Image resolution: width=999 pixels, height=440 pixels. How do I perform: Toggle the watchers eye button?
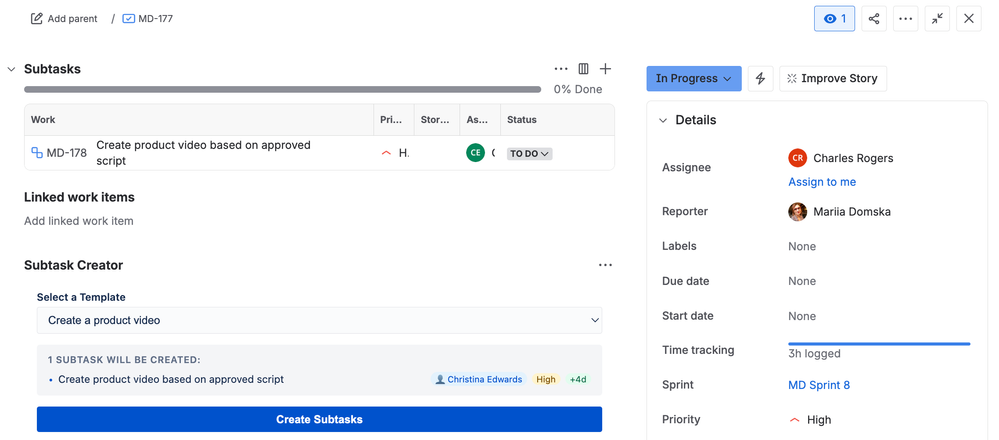click(835, 18)
